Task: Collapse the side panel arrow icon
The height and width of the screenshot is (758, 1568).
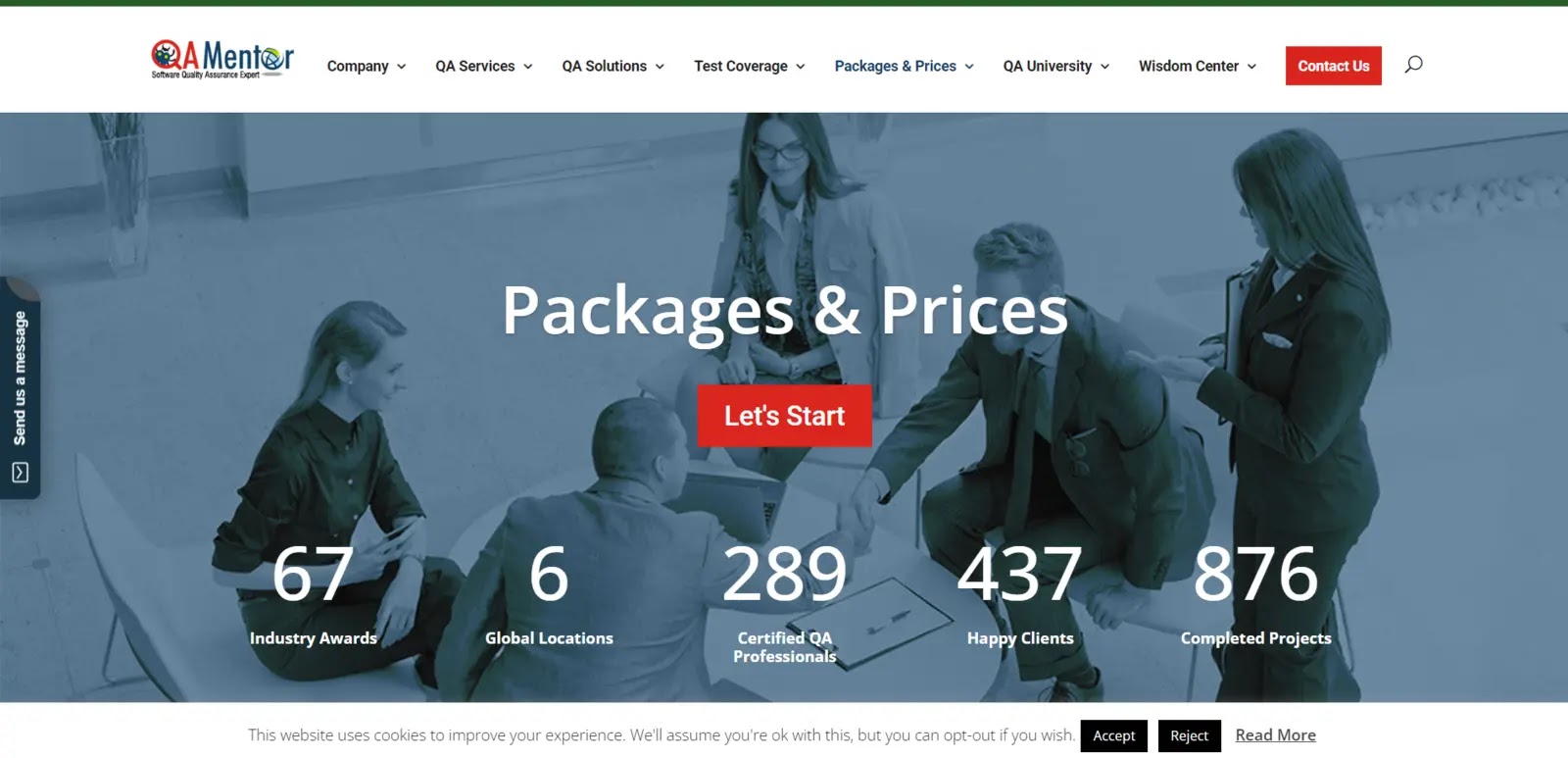Action: (20, 473)
